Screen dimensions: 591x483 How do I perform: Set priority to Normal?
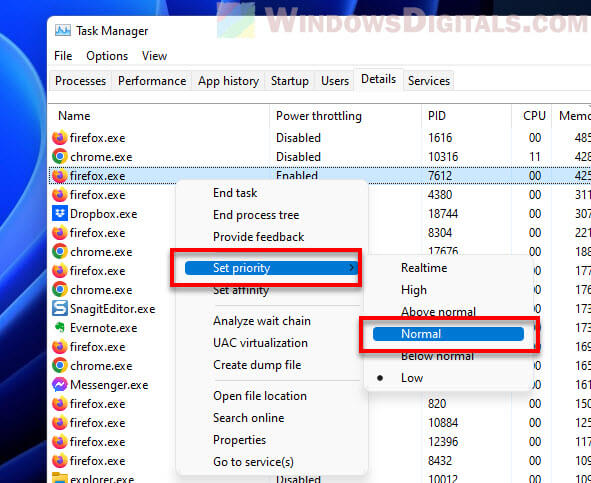pyautogui.click(x=449, y=334)
